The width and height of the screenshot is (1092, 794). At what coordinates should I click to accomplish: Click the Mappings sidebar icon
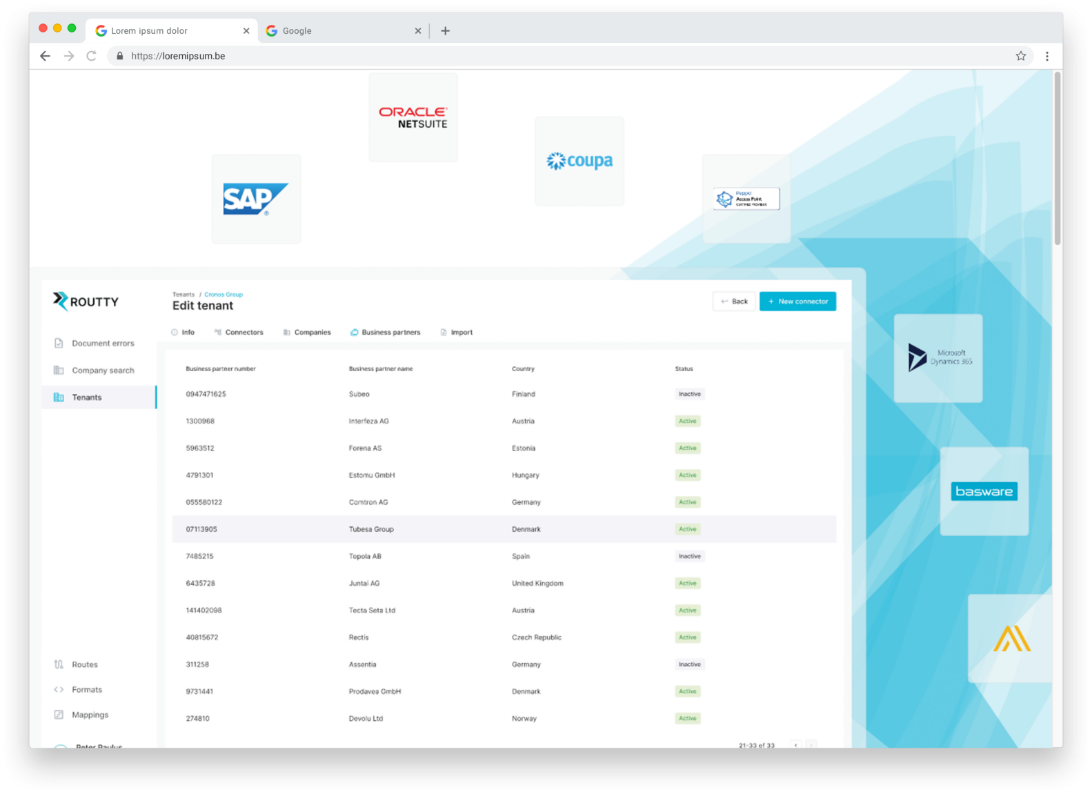(58, 715)
